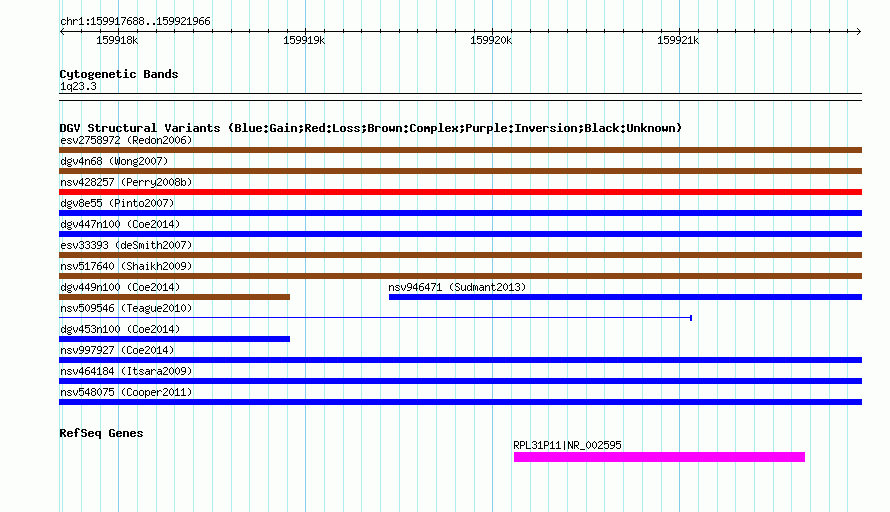Click the Cytogenetic Bands track title
Viewport: 890px width, 512px height.
click(119, 74)
